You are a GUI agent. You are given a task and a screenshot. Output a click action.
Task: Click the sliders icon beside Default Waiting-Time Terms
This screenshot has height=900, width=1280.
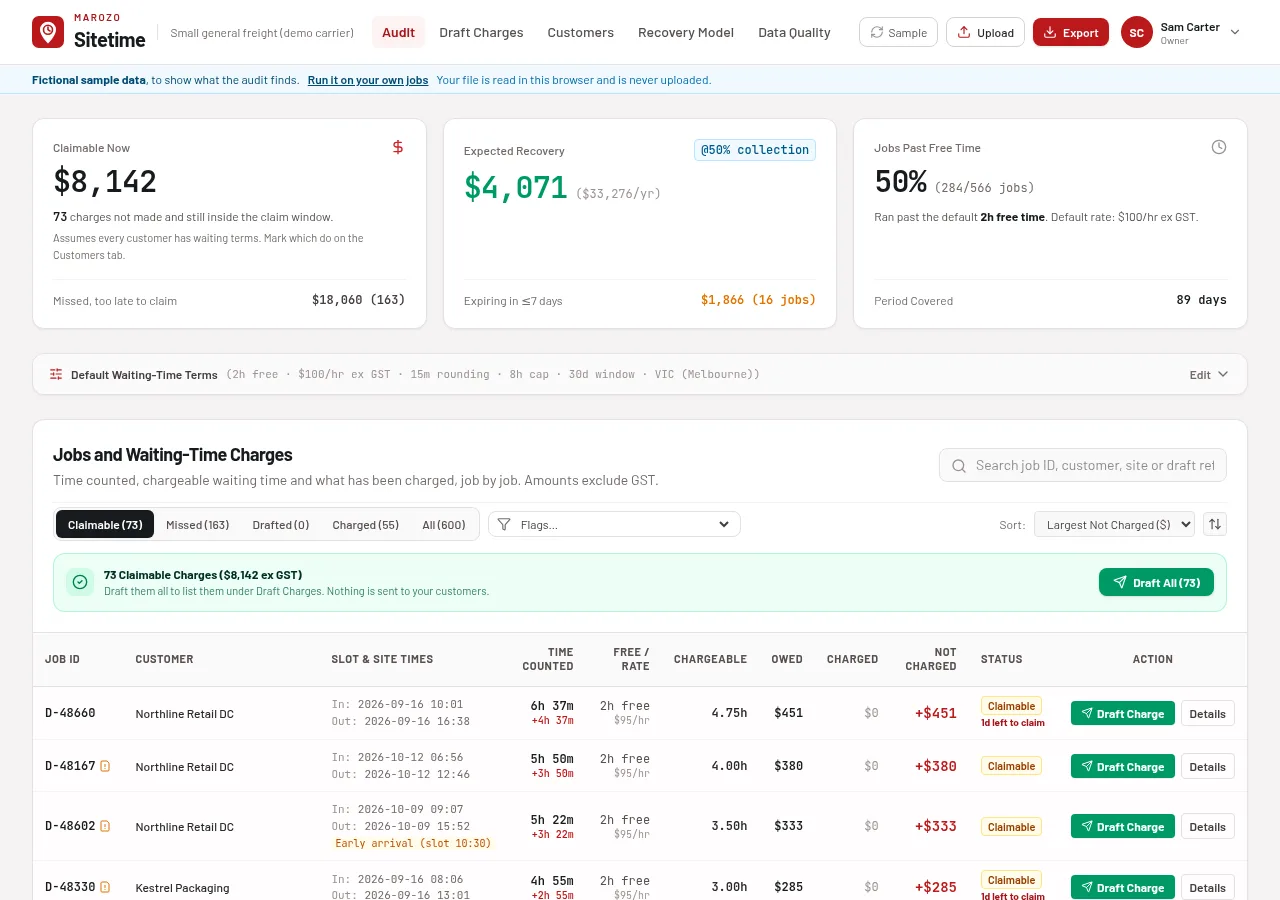tap(56, 374)
